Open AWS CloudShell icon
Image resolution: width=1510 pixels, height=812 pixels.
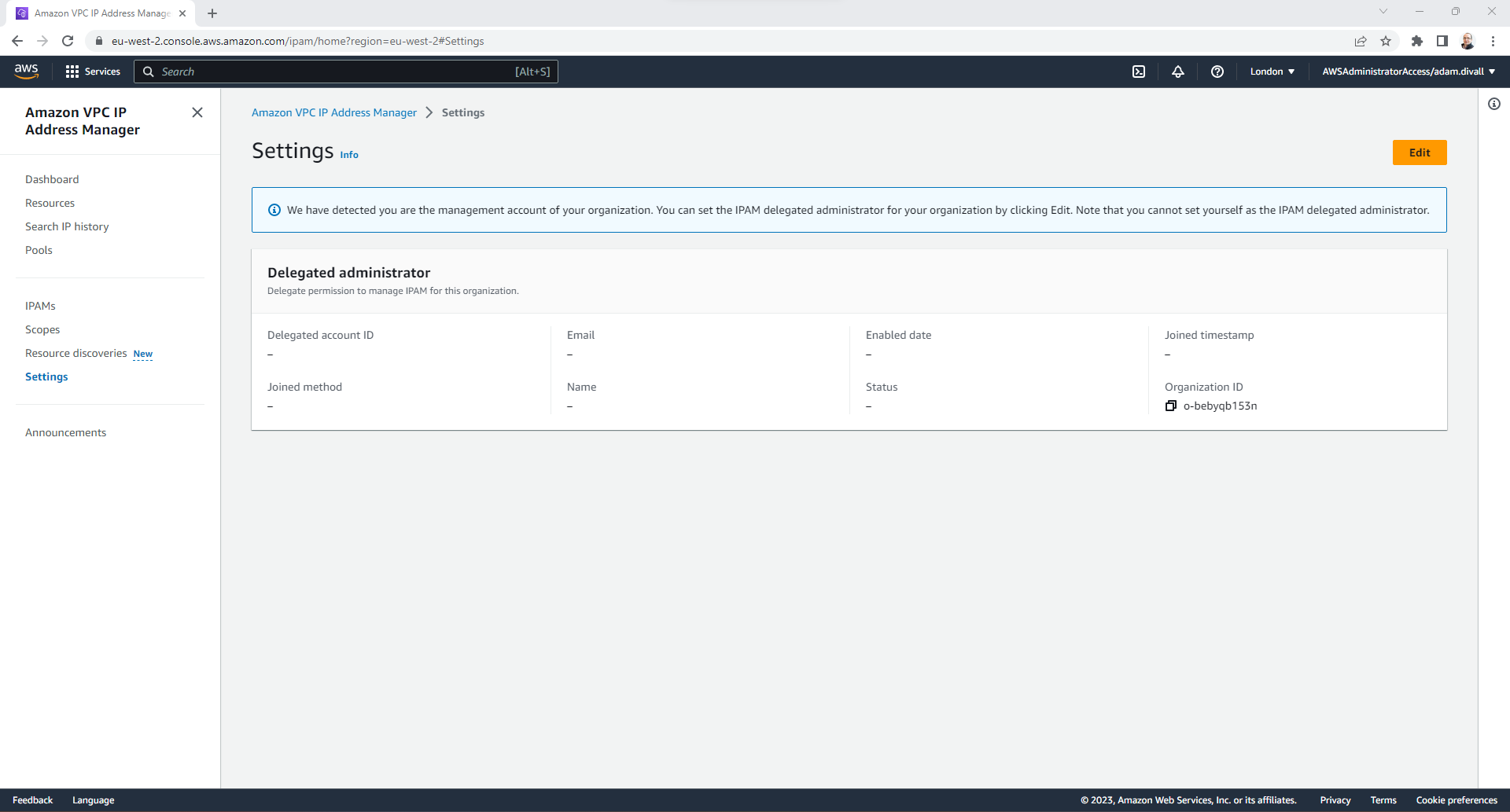pos(1139,72)
